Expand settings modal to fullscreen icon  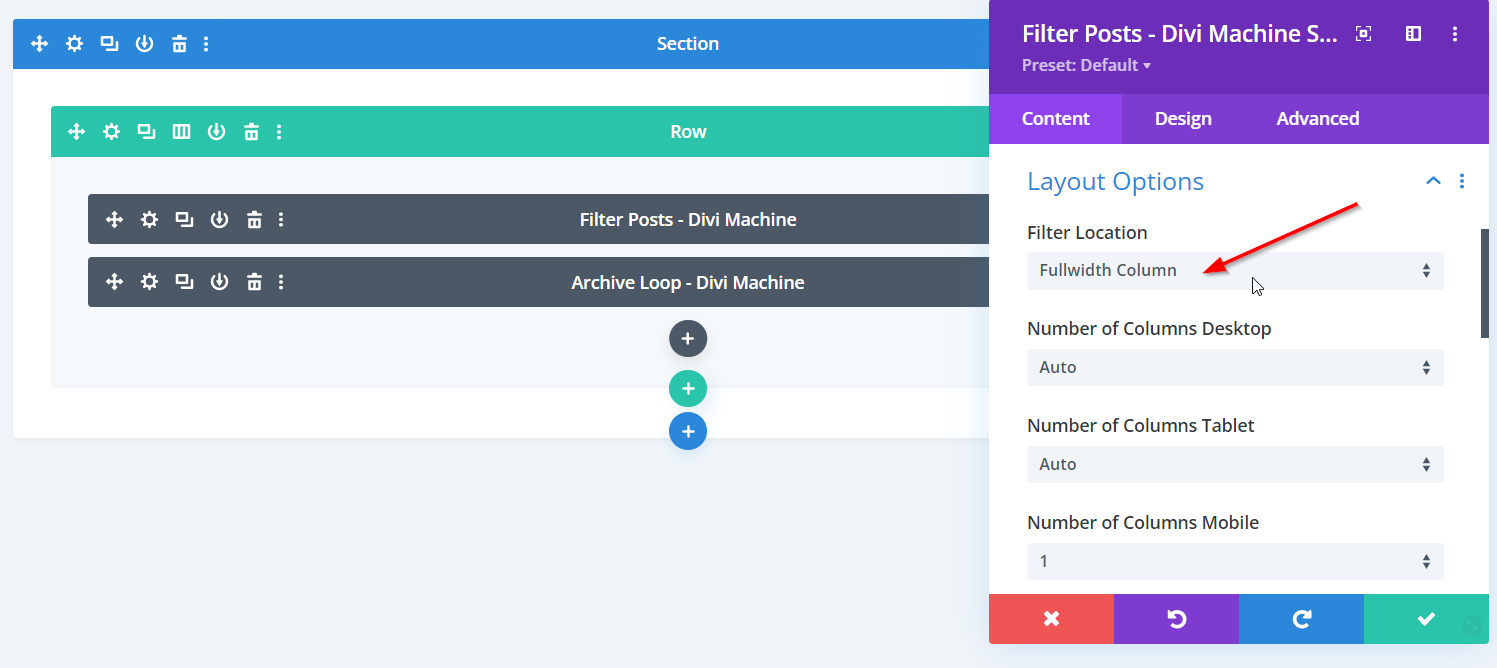1363,34
